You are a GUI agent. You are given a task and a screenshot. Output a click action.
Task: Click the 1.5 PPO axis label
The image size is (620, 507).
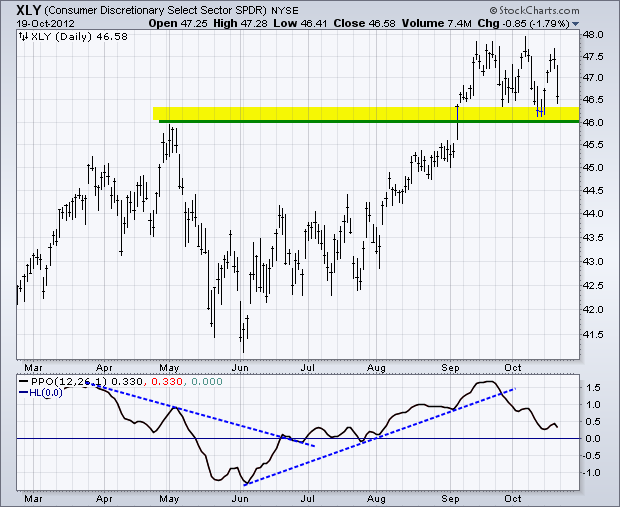pos(594,388)
